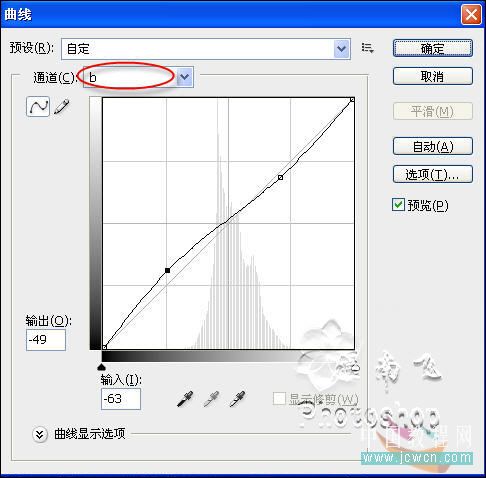Click the black point slider triangle
486x478 pixels.
pyautogui.click(x=101, y=367)
